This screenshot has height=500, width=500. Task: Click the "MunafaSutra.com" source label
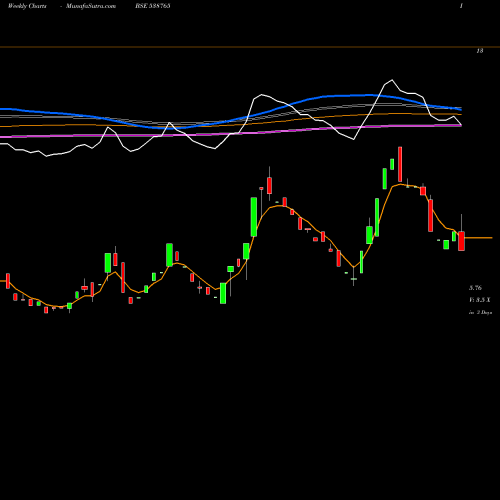tap(91, 6)
